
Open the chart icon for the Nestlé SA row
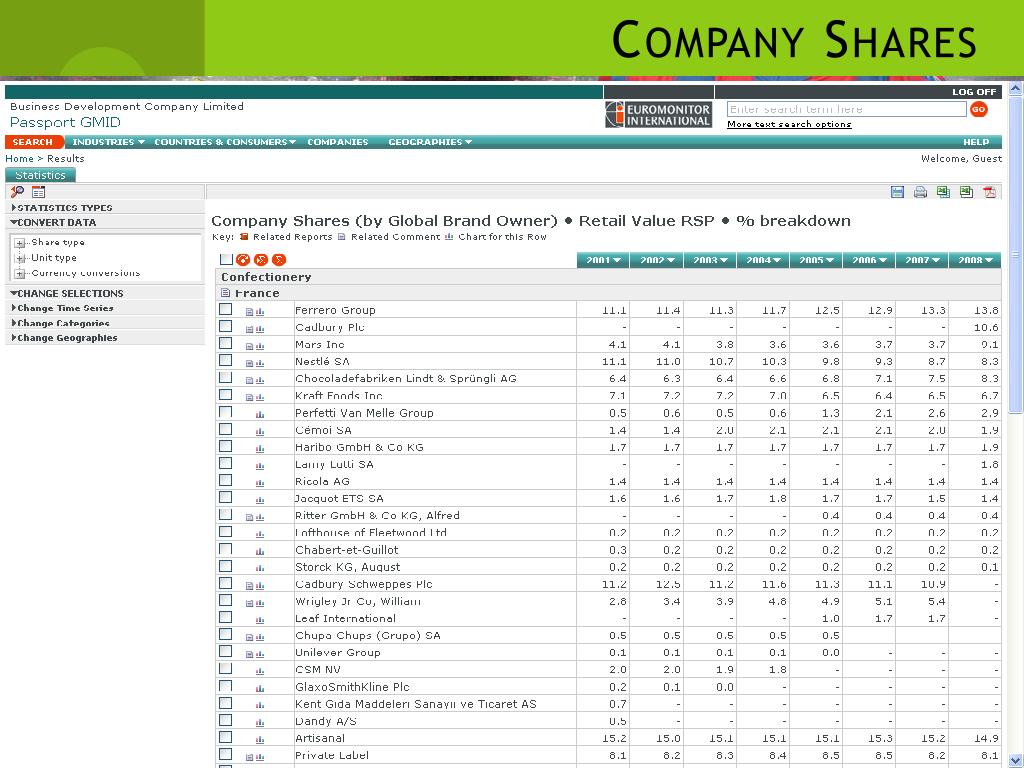pyautogui.click(x=260, y=362)
